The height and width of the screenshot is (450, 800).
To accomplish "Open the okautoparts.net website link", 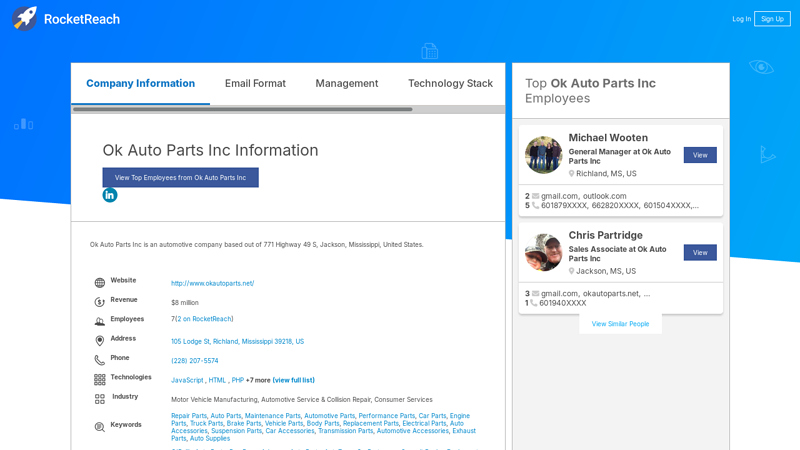I will [x=212, y=283].
